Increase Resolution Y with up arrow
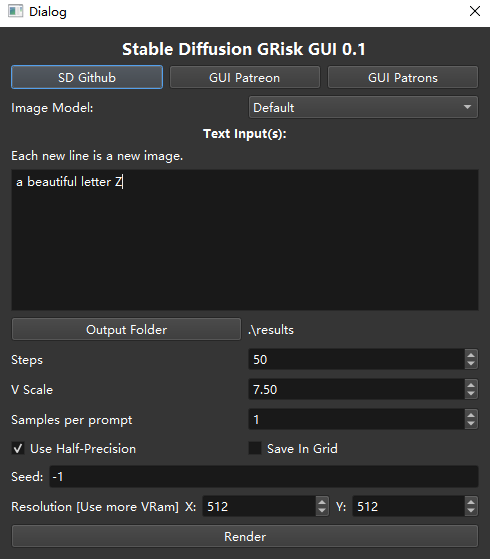The image size is (490, 559). (471, 502)
